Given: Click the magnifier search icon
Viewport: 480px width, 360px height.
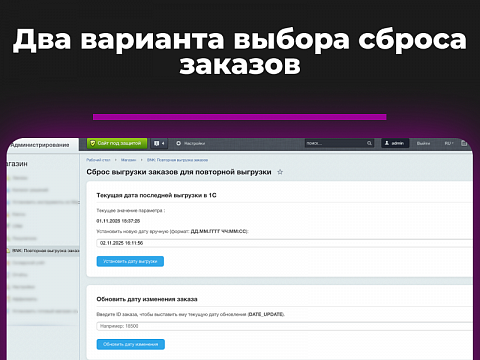Looking at the screenshot, I should pyautogui.click(x=369, y=143).
